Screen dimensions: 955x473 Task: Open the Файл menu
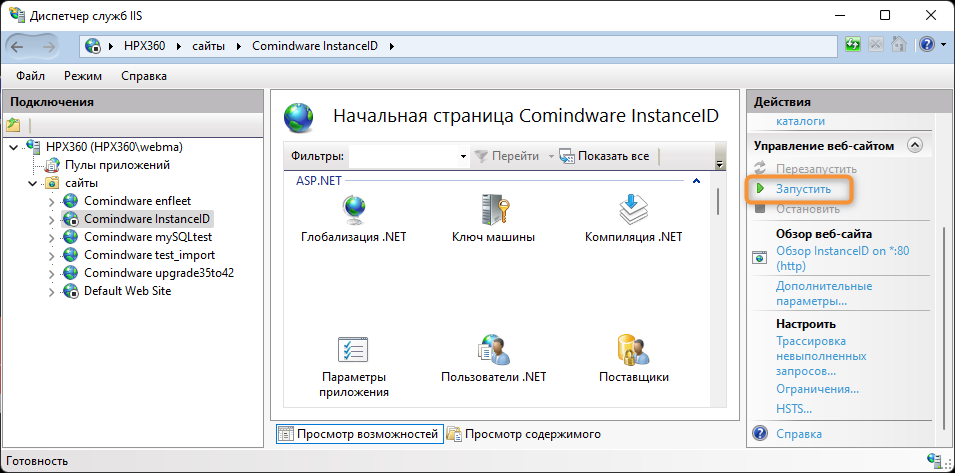(30, 76)
